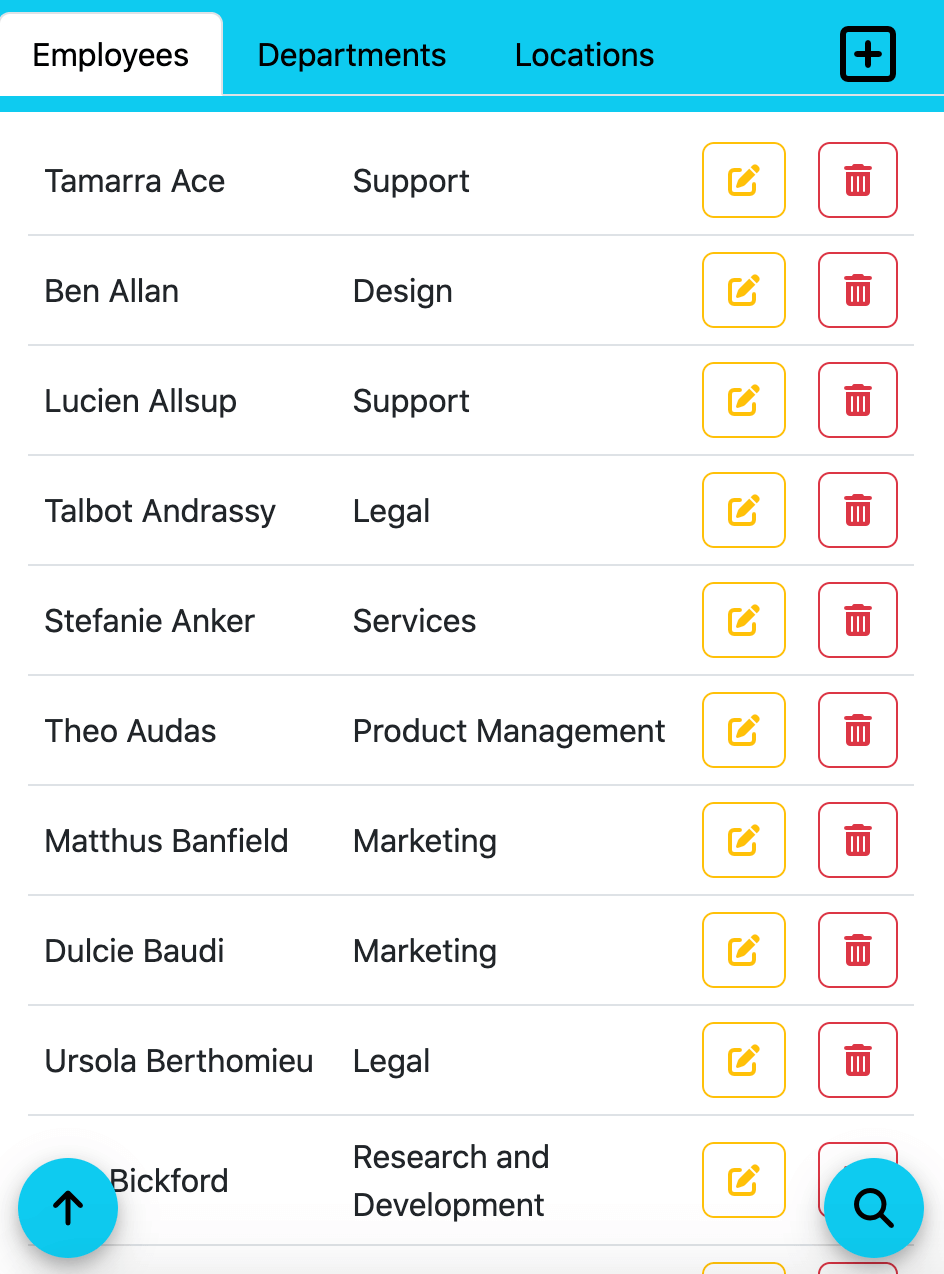Delete Ben Allan from the list
Image resolution: width=944 pixels, height=1274 pixels.
(x=857, y=290)
